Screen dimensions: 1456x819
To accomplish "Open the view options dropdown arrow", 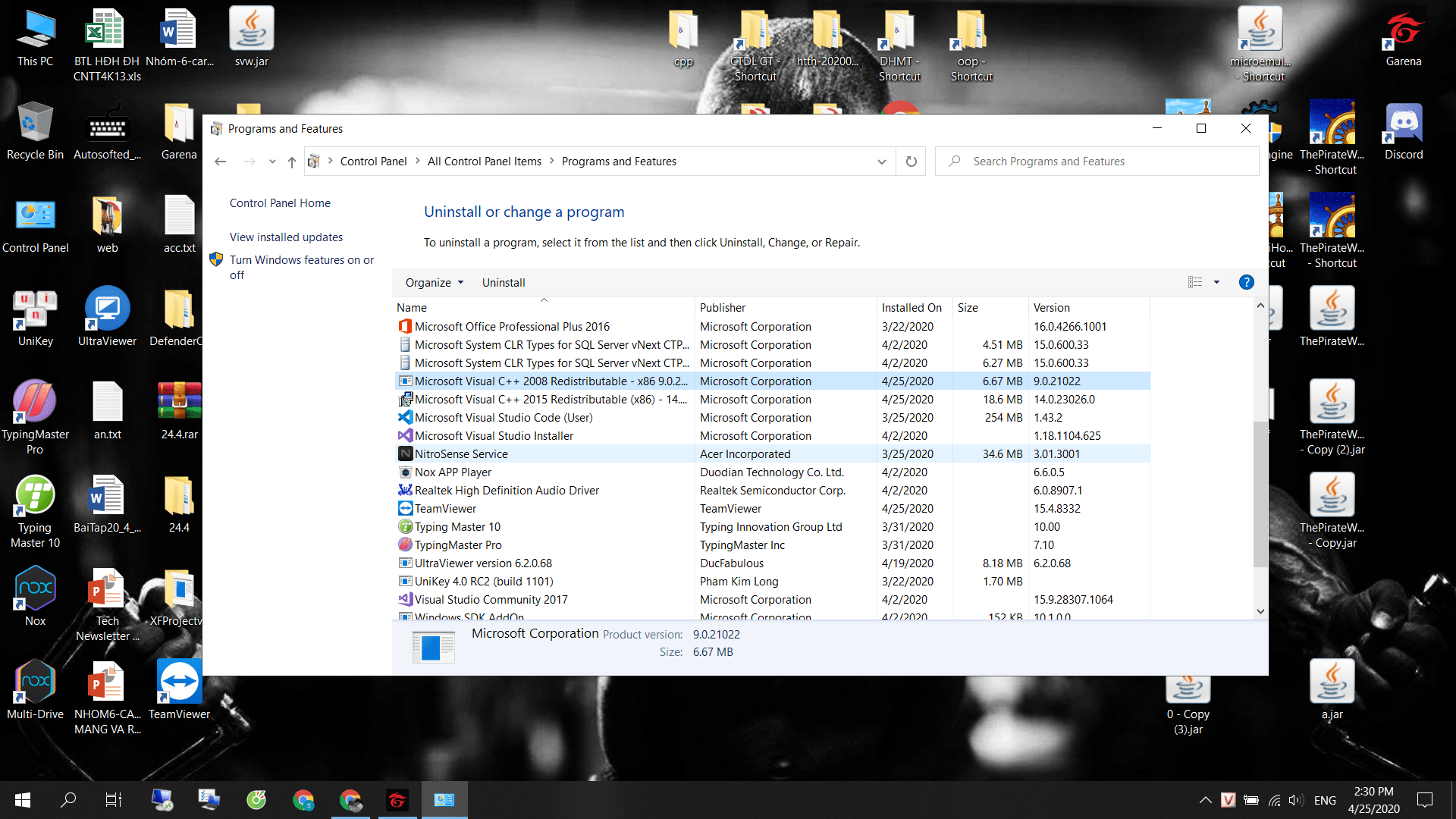I will [x=1216, y=282].
